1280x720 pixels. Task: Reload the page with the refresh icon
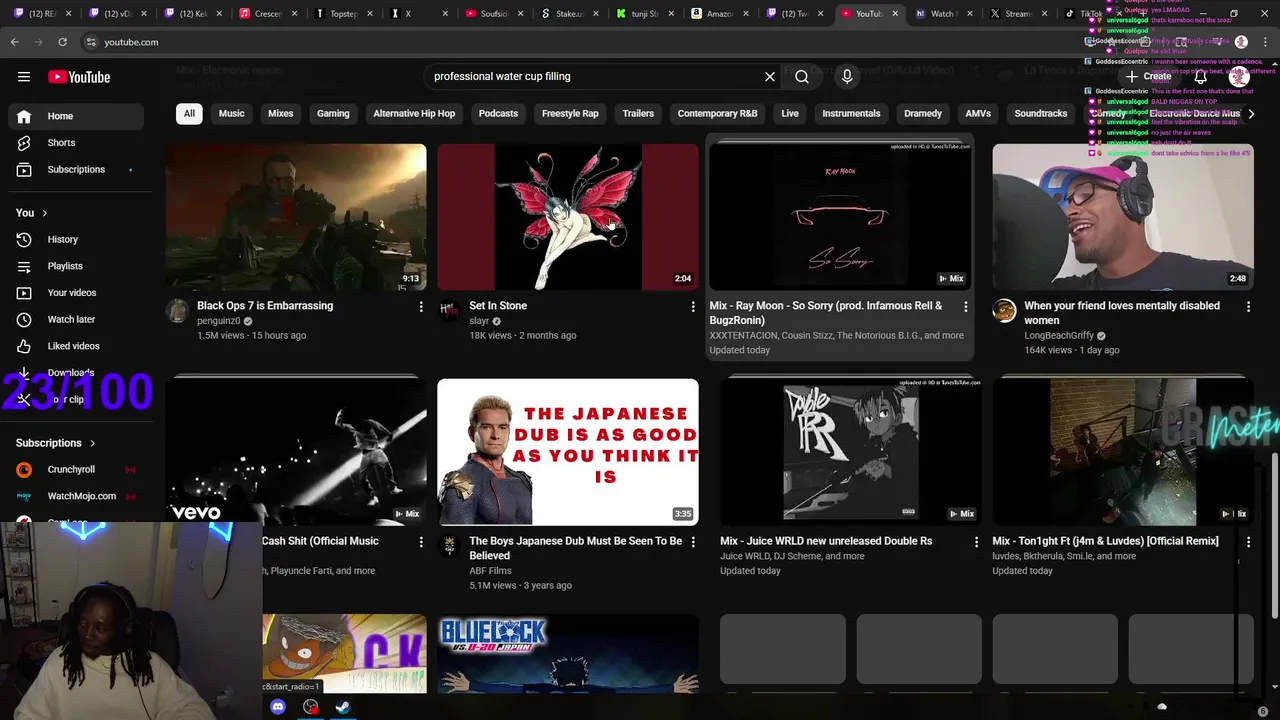[62, 42]
